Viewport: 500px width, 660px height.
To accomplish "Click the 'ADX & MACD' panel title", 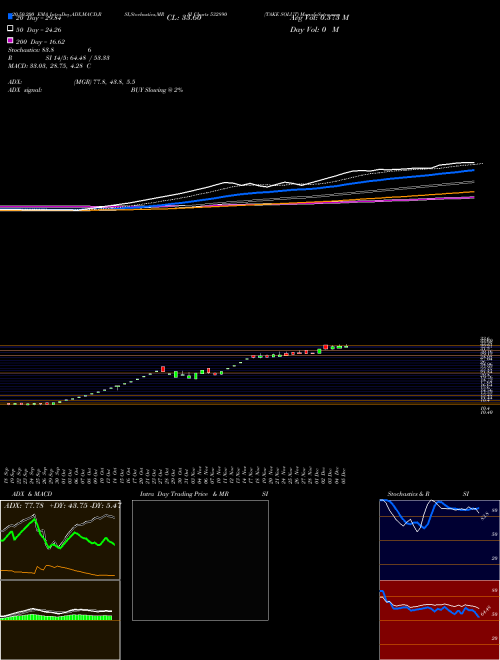I will pos(30,494).
